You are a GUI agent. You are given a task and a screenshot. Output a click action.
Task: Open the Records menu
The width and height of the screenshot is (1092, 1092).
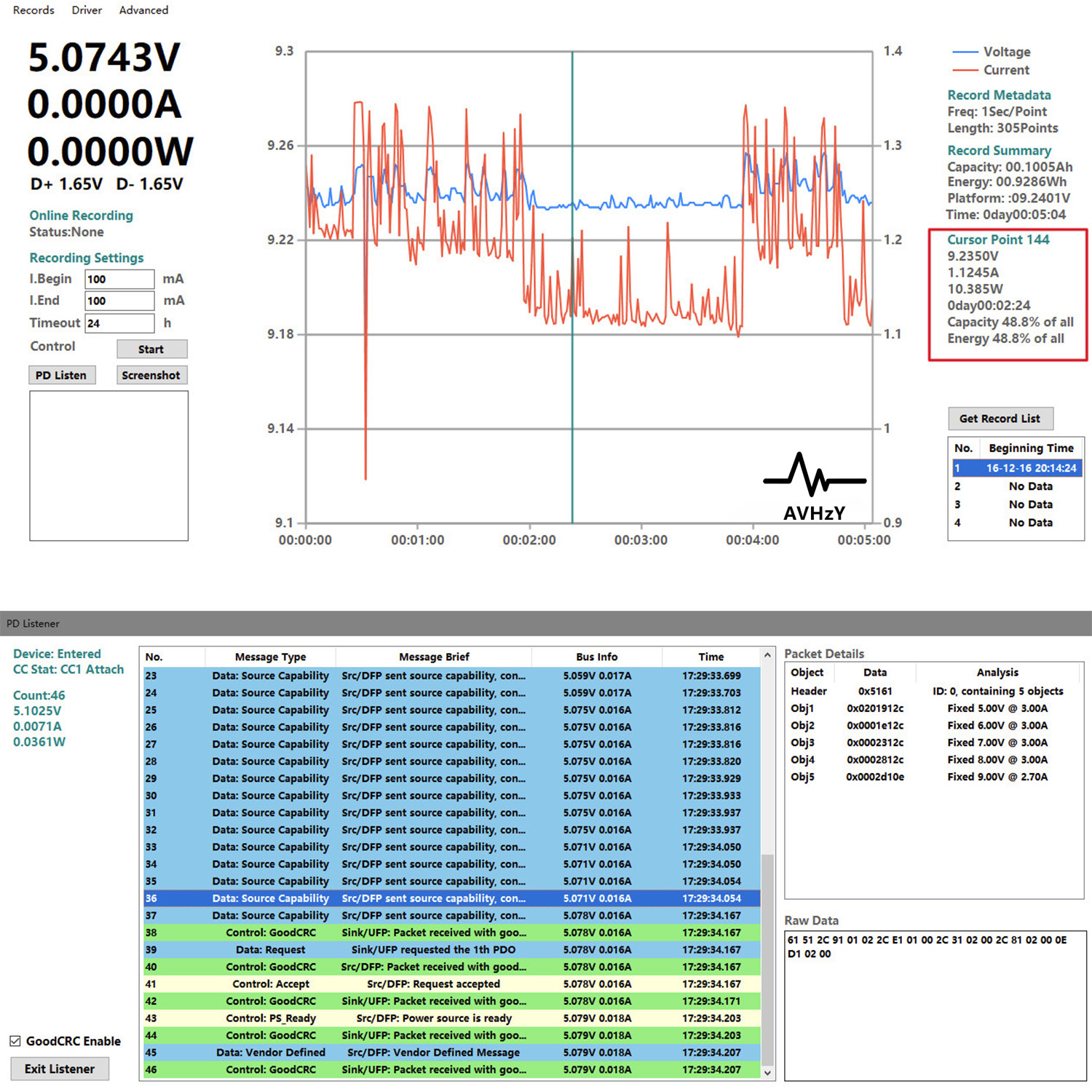(33, 10)
